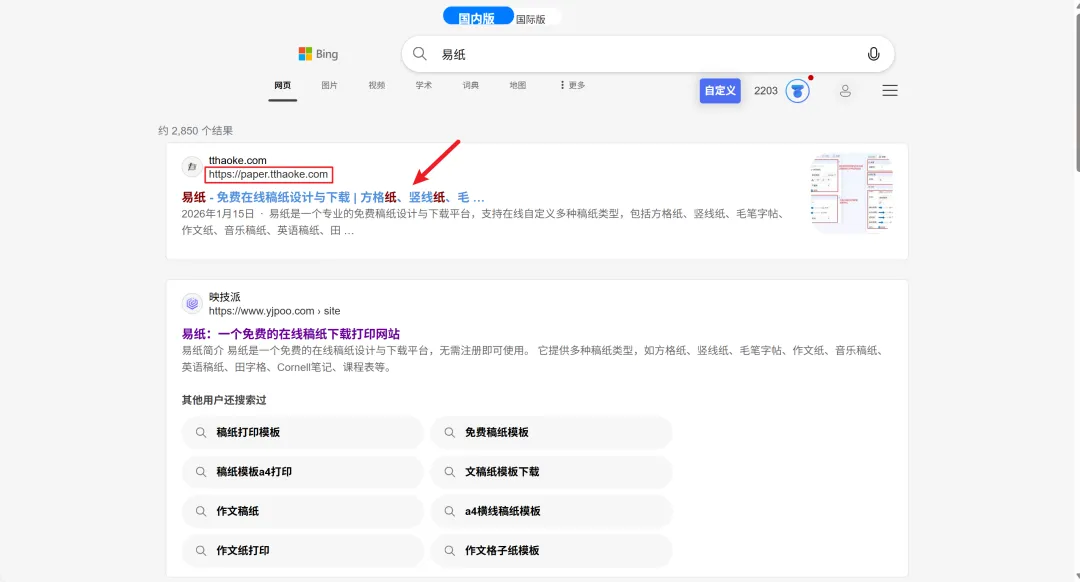Switch to the 图片 tab
The image size is (1080, 582).
click(329, 85)
